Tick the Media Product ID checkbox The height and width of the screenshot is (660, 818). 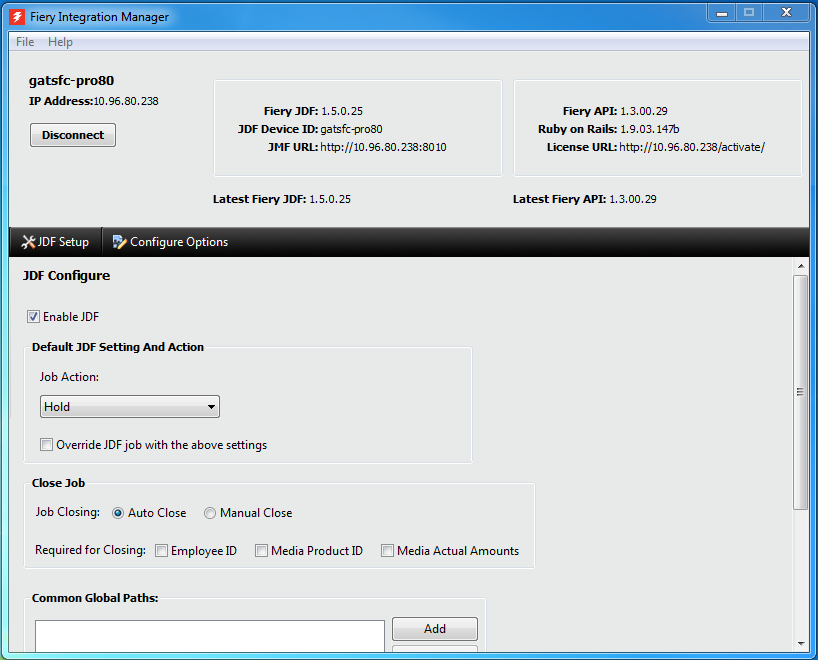click(x=261, y=551)
